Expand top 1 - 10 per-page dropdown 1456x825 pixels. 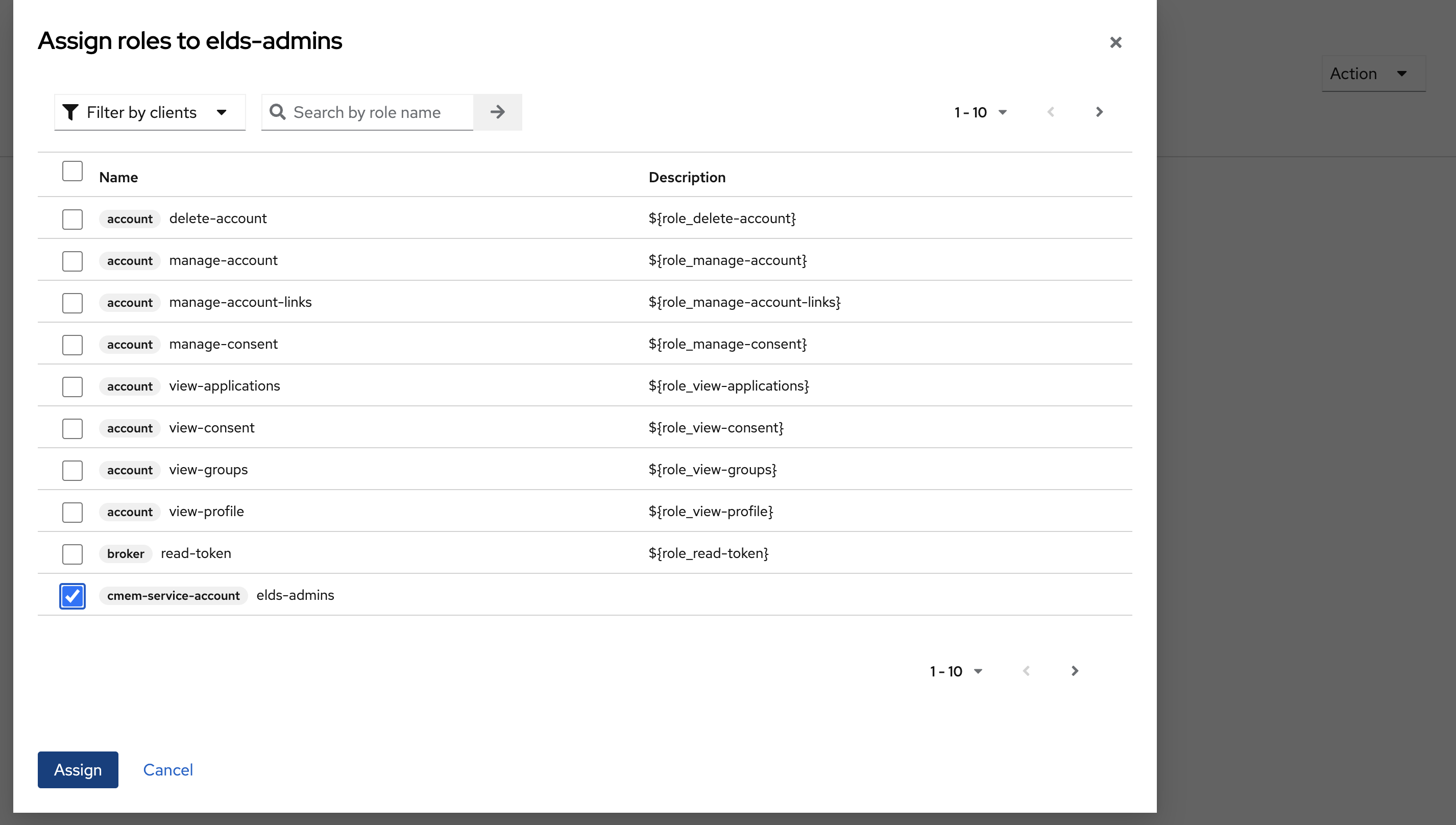point(980,112)
